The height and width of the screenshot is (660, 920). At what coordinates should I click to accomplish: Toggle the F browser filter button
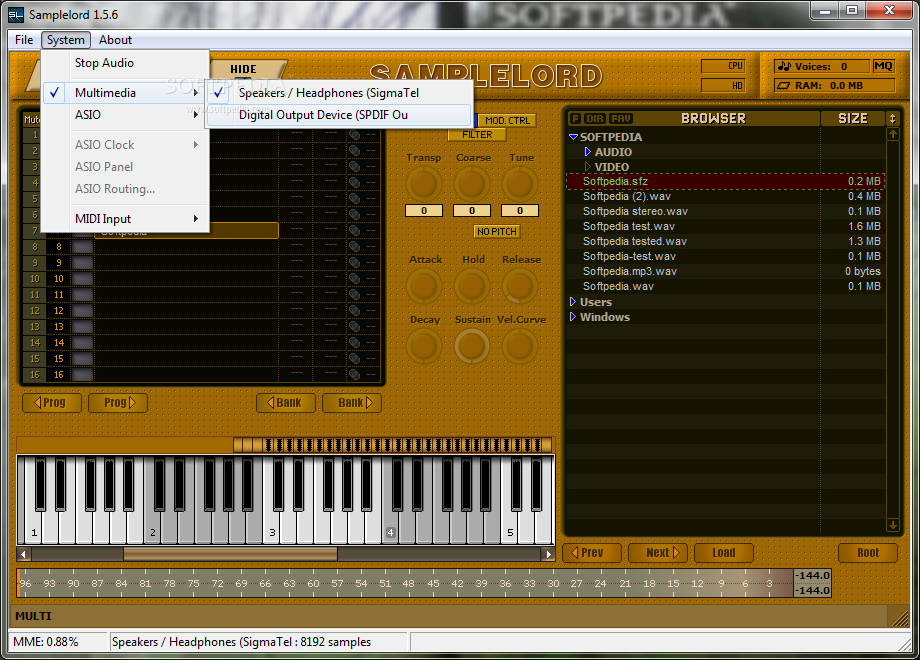[x=576, y=119]
